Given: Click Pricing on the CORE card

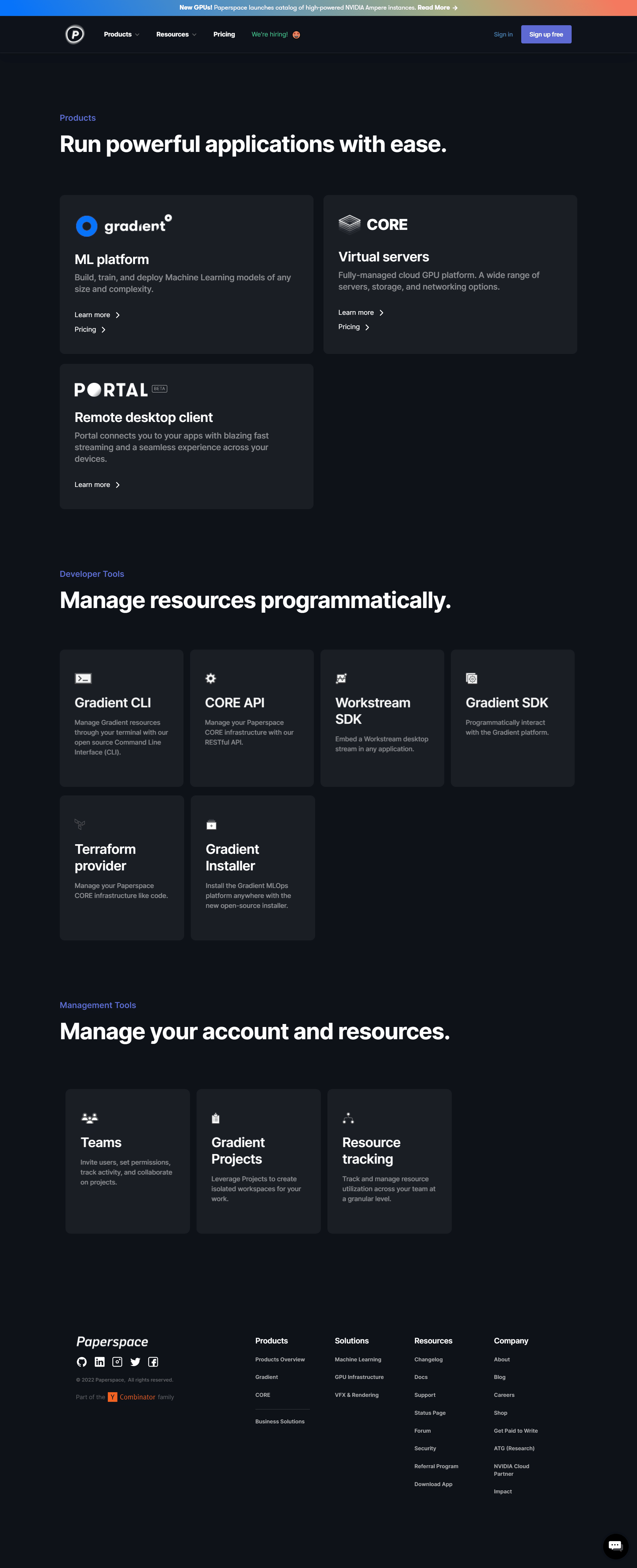Looking at the screenshot, I should (354, 327).
